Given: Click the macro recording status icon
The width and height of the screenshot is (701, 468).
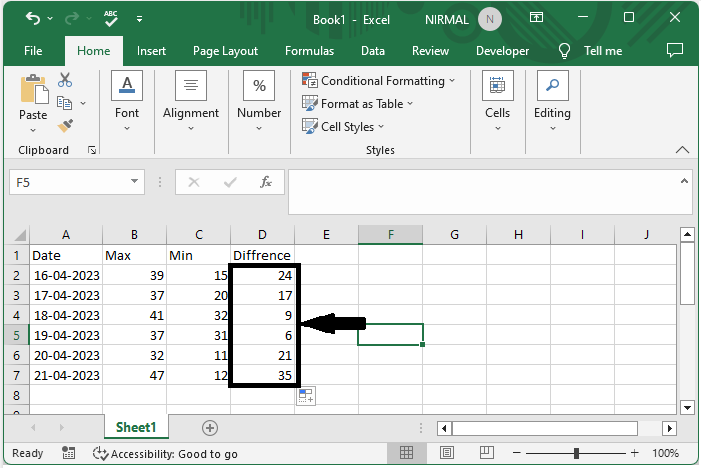Looking at the screenshot, I should pos(68,453).
